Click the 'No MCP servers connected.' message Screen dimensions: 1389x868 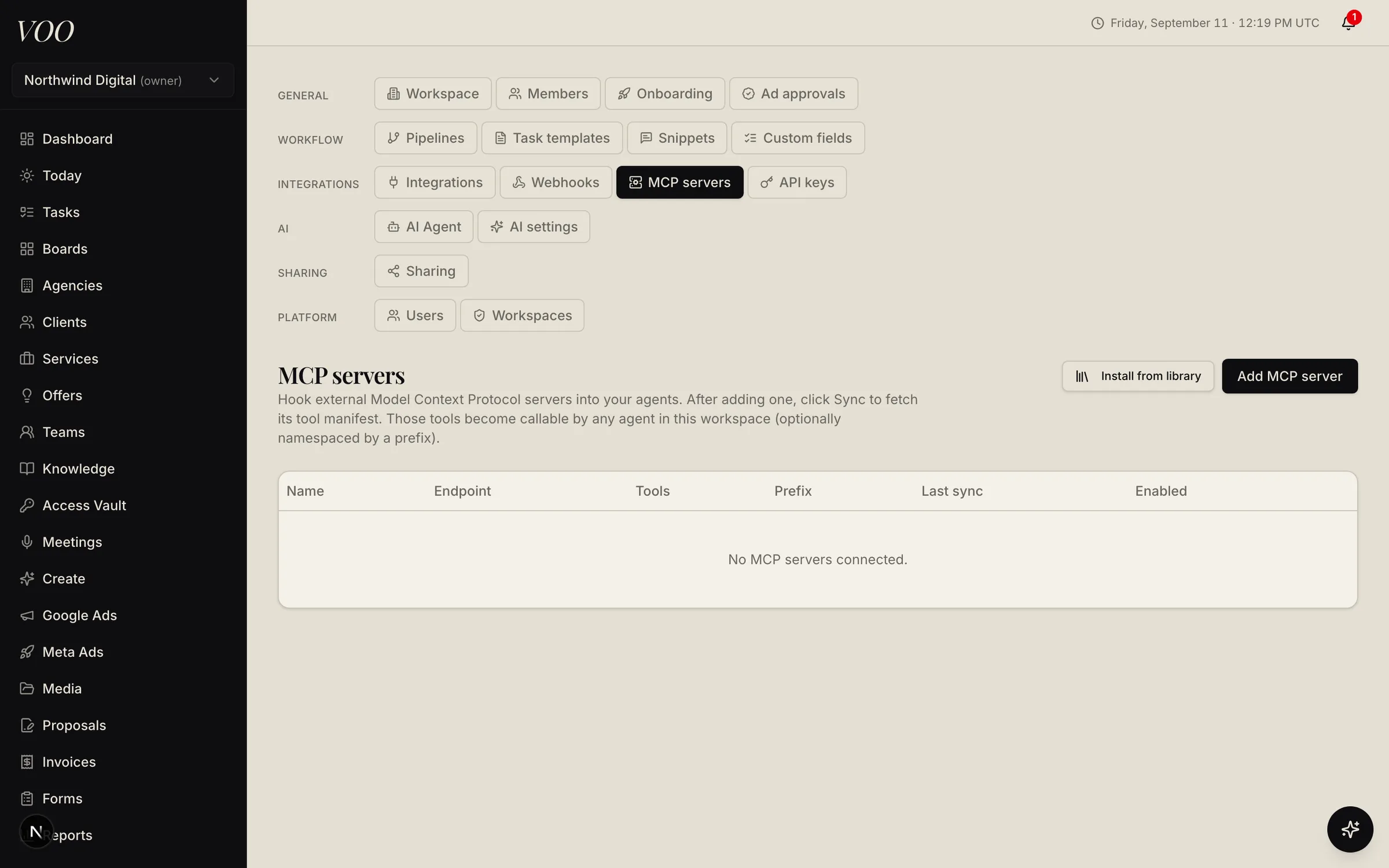coord(817,560)
